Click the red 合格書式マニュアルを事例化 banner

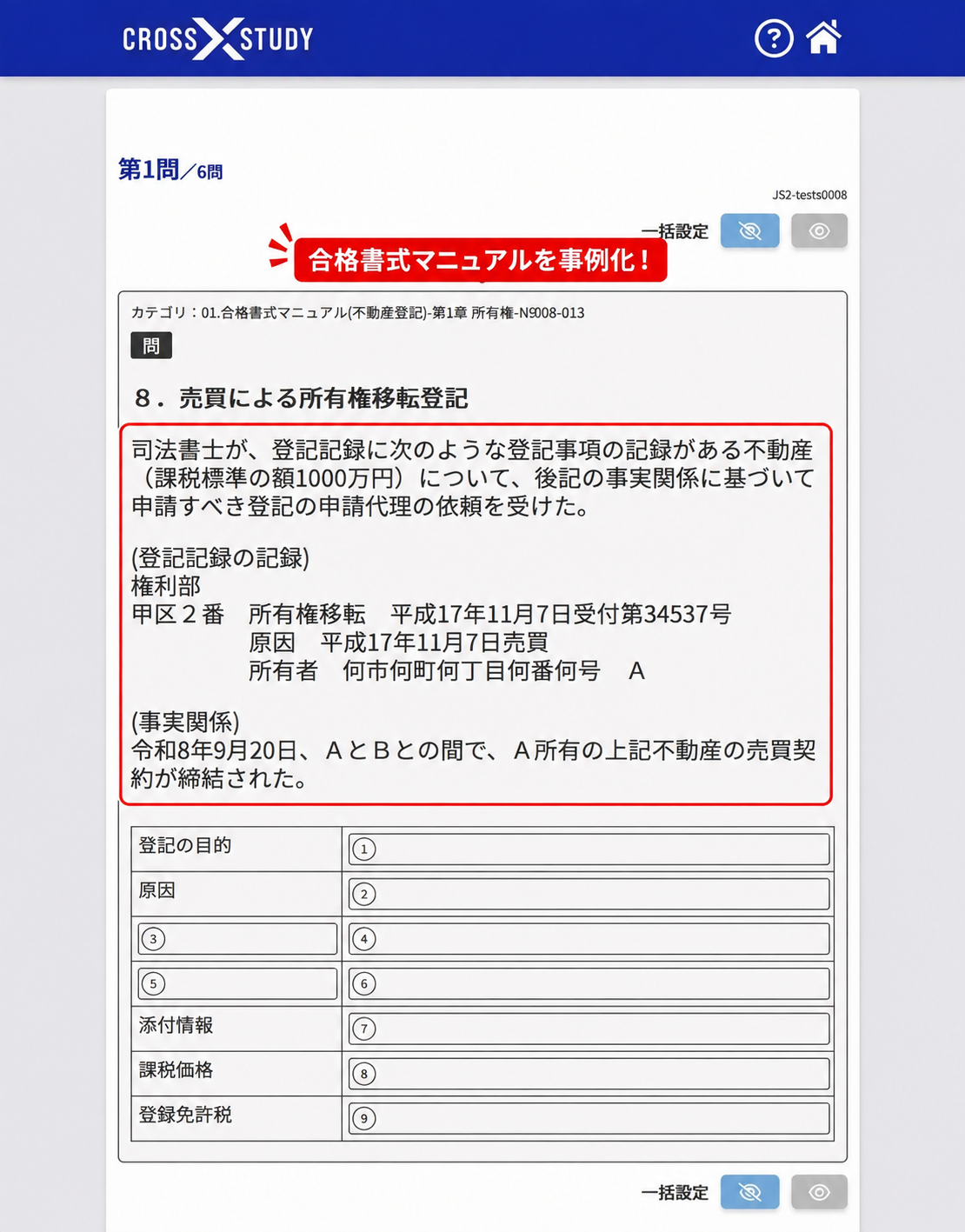click(480, 260)
